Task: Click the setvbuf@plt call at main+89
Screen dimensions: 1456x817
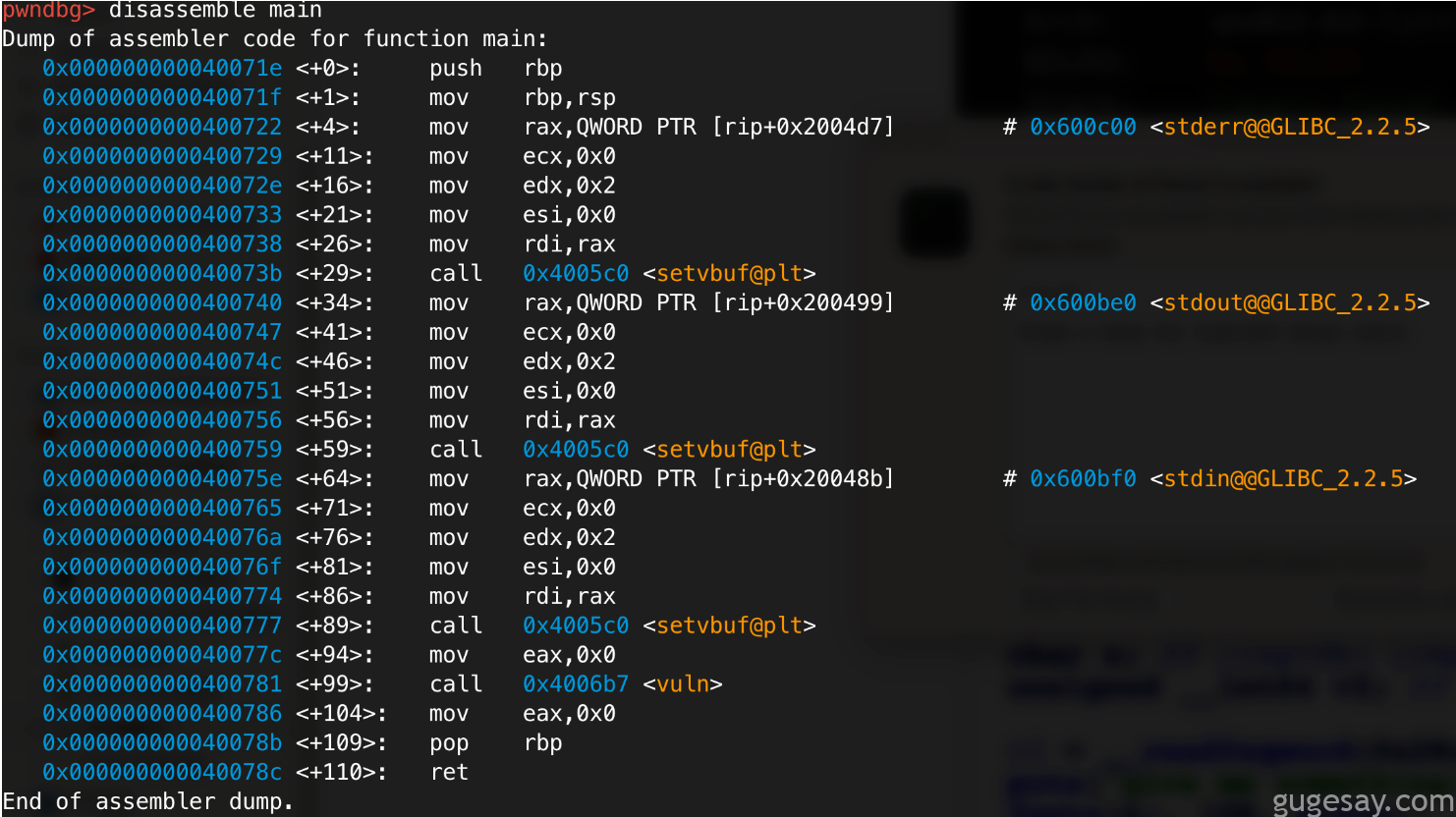Action: tap(729, 626)
